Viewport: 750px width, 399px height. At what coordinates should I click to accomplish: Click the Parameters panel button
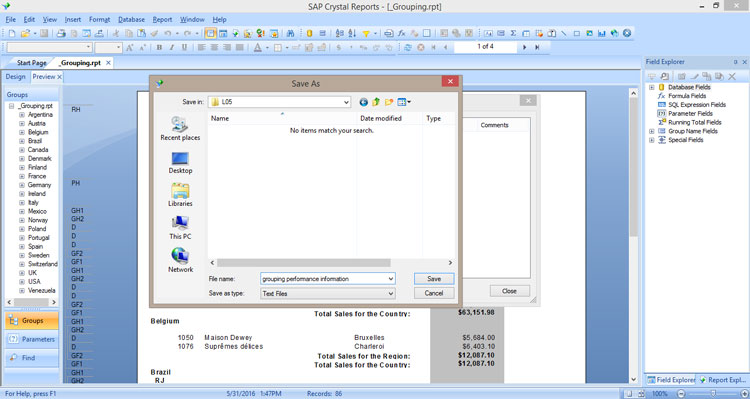tap(32, 339)
